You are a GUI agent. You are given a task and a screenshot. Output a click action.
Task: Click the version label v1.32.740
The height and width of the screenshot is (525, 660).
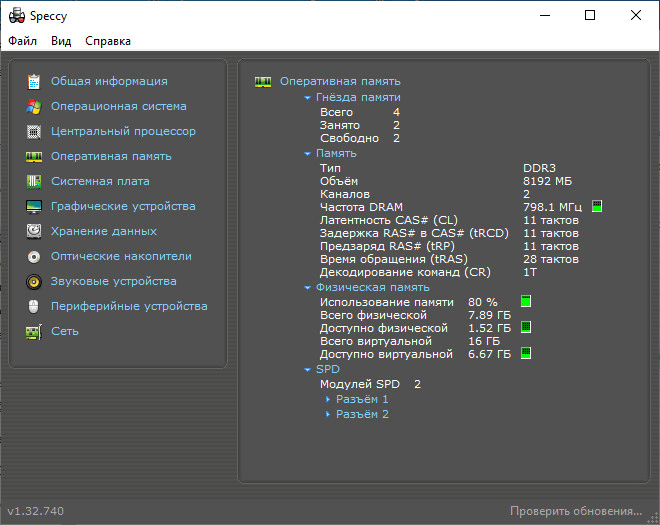click(35, 511)
